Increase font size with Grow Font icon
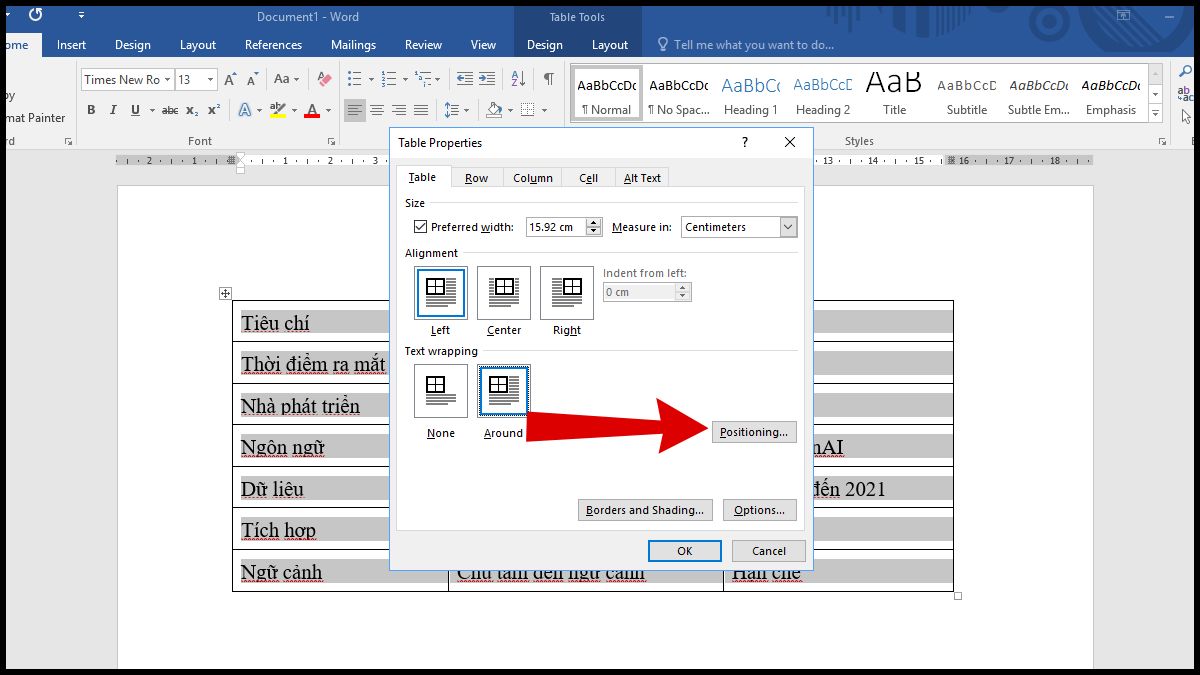Viewport: 1200px width, 675px height. [230, 79]
